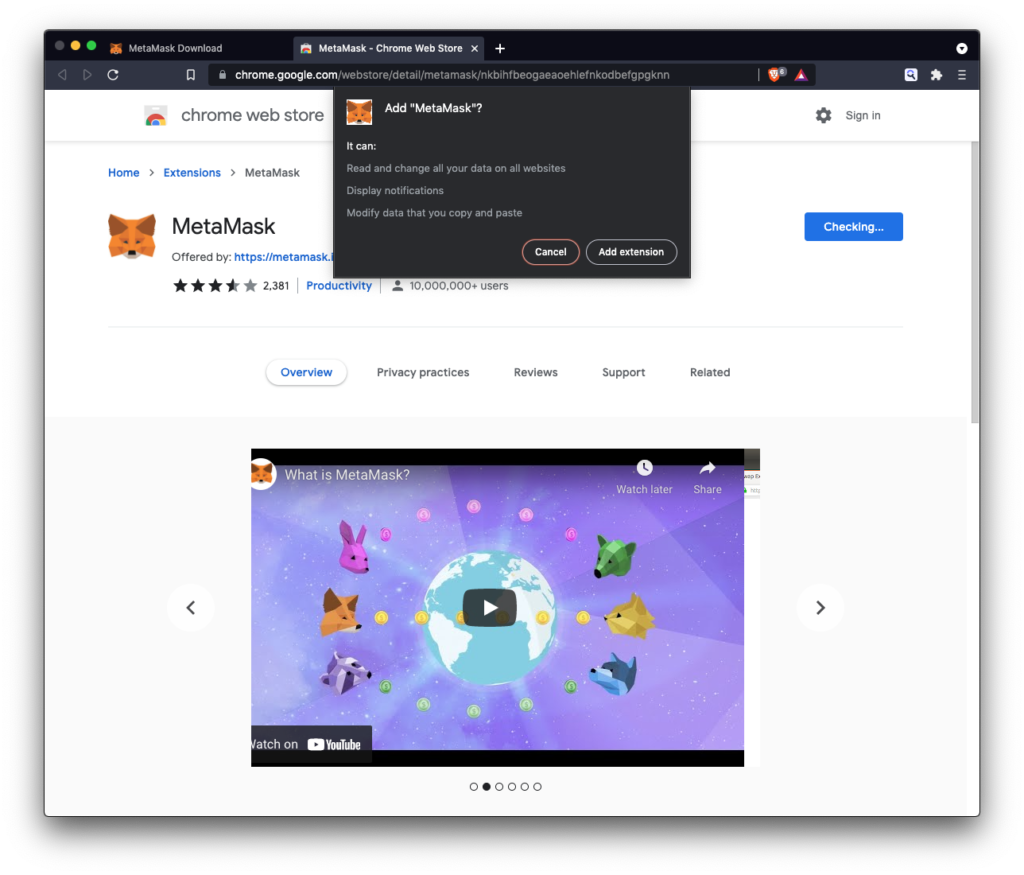This screenshot has width=1024, height=875.
Task: Click Add extension in the dialog
Action: coord(631,252)
